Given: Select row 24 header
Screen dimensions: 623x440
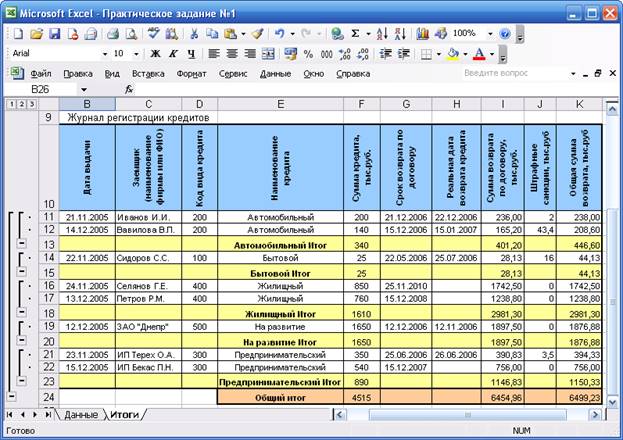Looking at the screenshot, I should click(48, 397).
